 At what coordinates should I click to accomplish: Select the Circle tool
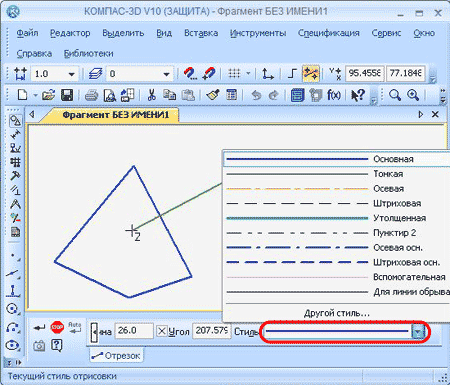pyautogui.click(x=13, y=309)
